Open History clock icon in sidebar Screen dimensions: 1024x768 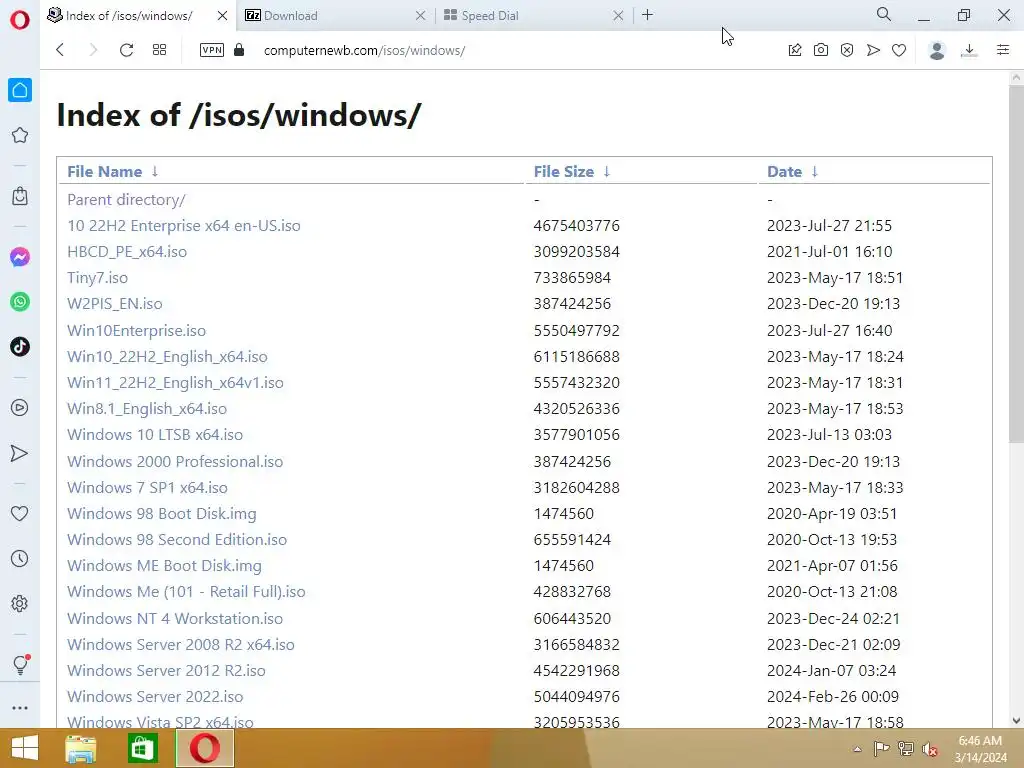(20, 559)
